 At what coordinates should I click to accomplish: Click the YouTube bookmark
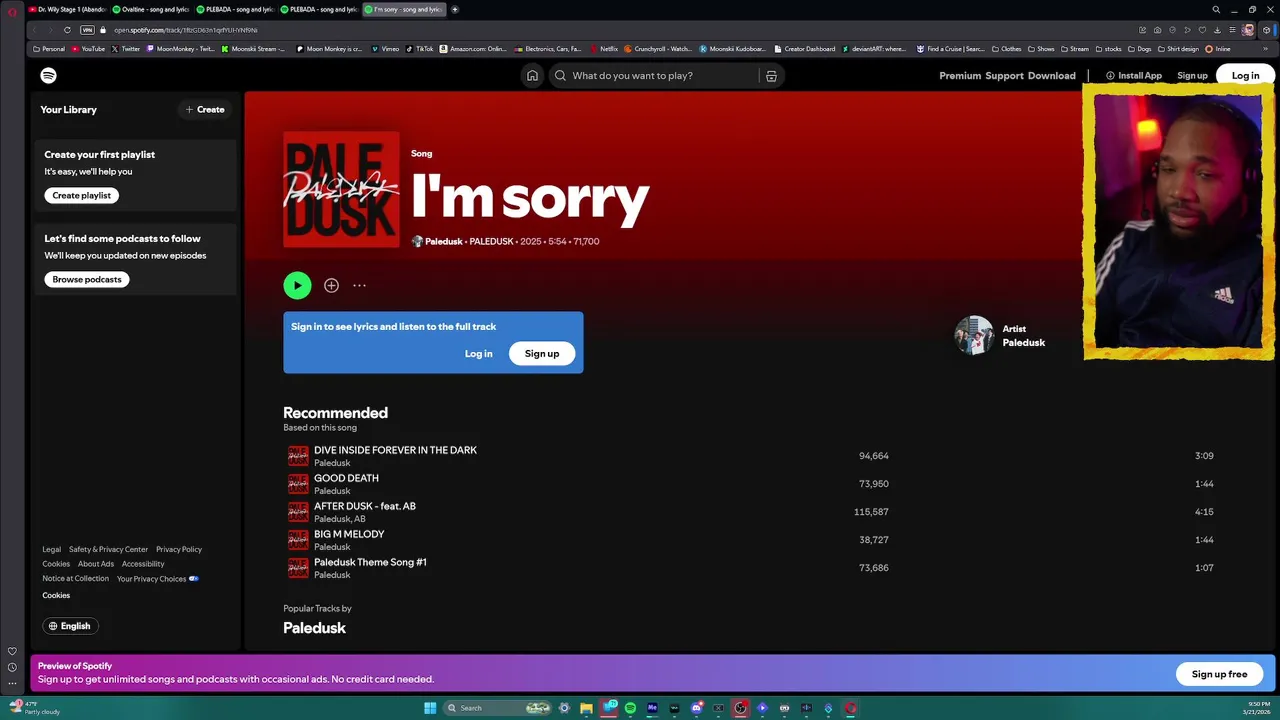pos(88,48)
